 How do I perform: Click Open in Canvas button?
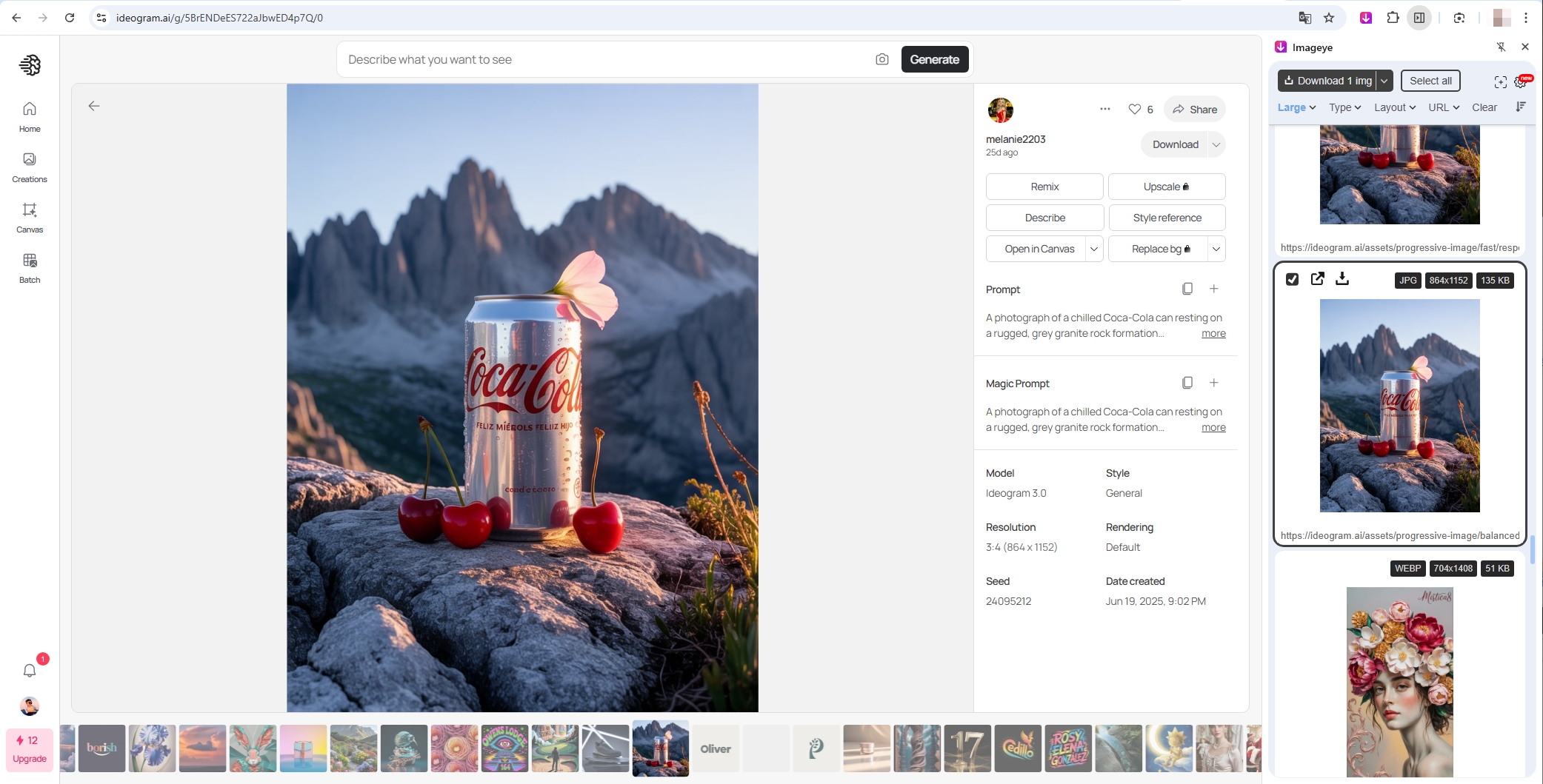point(1036,249)
